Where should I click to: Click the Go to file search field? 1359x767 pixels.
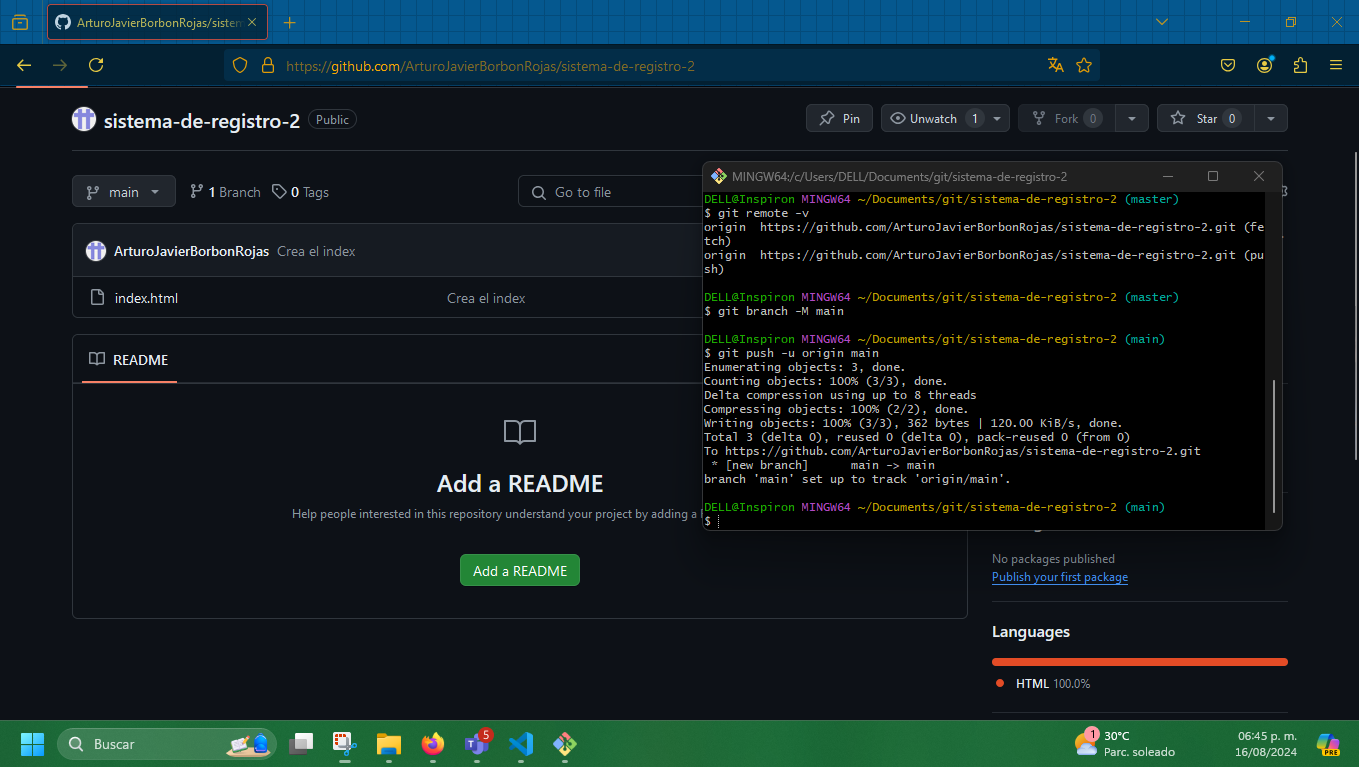tap(611, 192)
